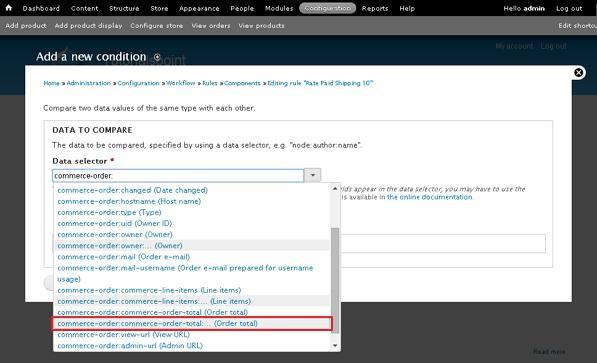This screenshot has height=363, width=597.
Task: Close the overlay with the X button
Action: click(x=578, y=72)
